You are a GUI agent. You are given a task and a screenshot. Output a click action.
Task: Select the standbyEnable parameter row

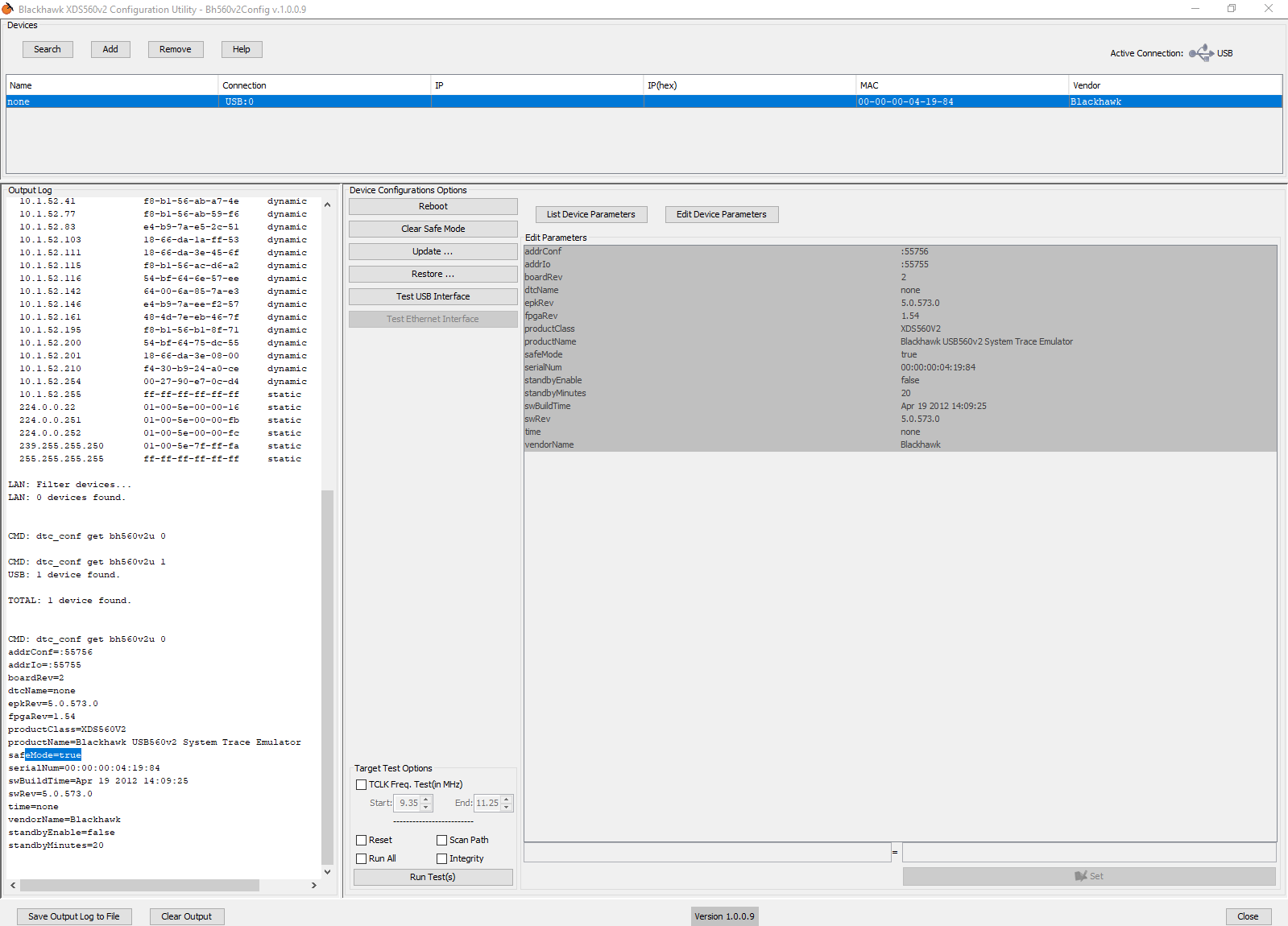[x=901, y=380]
